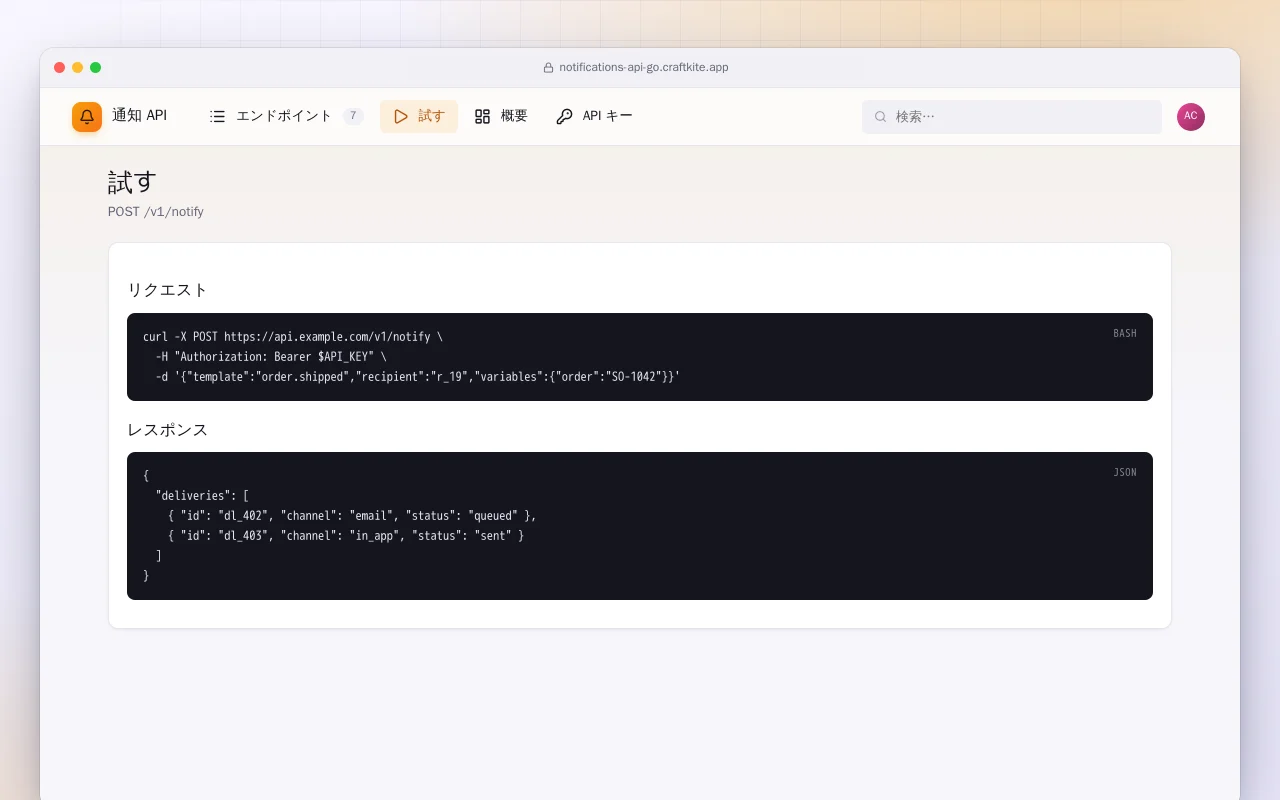The height and width of the screenshot is (800, 1280).
Task: Click the Authorization: Bearer header line
Action: (x=271, y=357)
